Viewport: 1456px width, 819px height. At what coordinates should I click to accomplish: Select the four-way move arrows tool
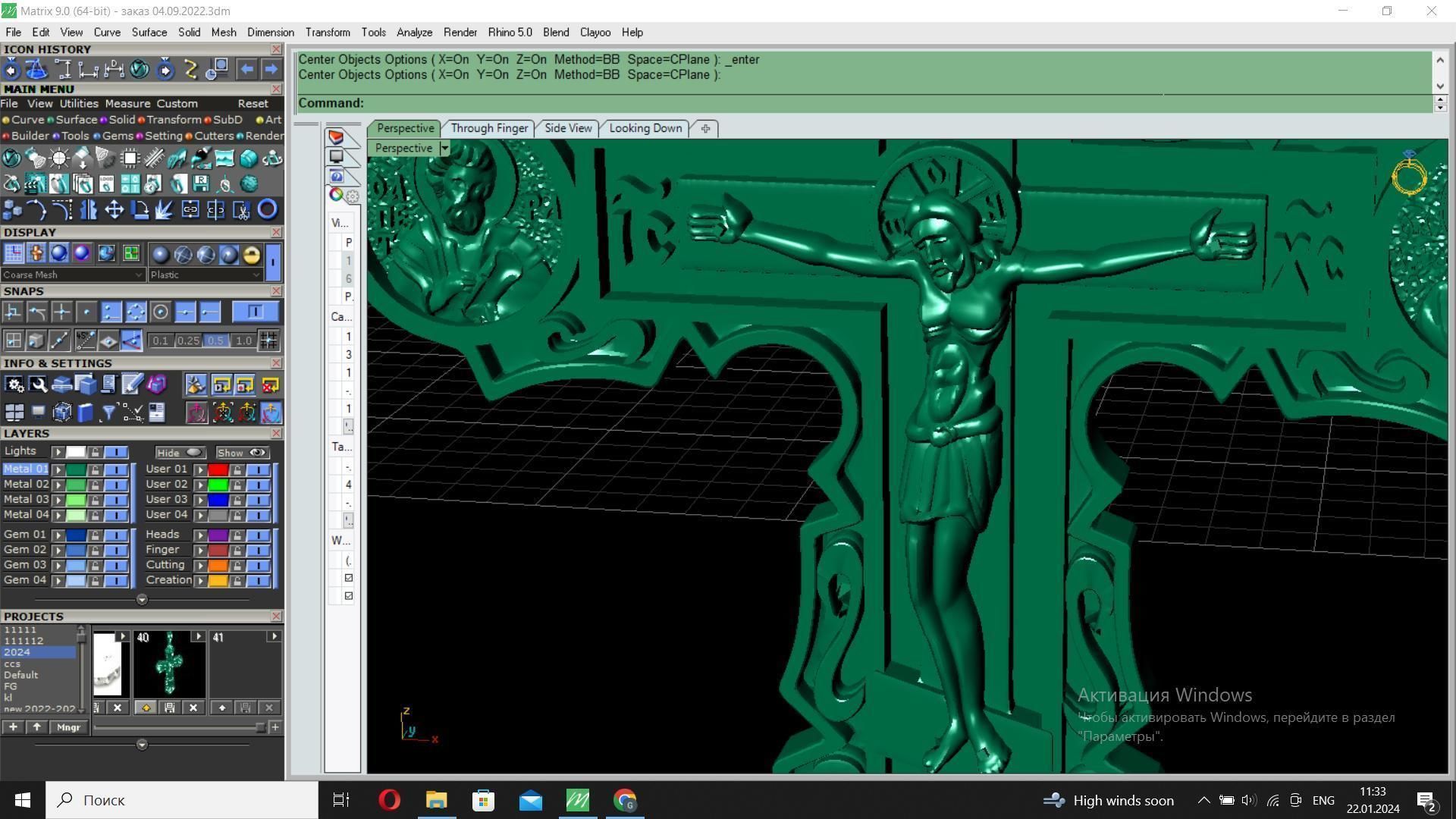(x=115, y=210)
